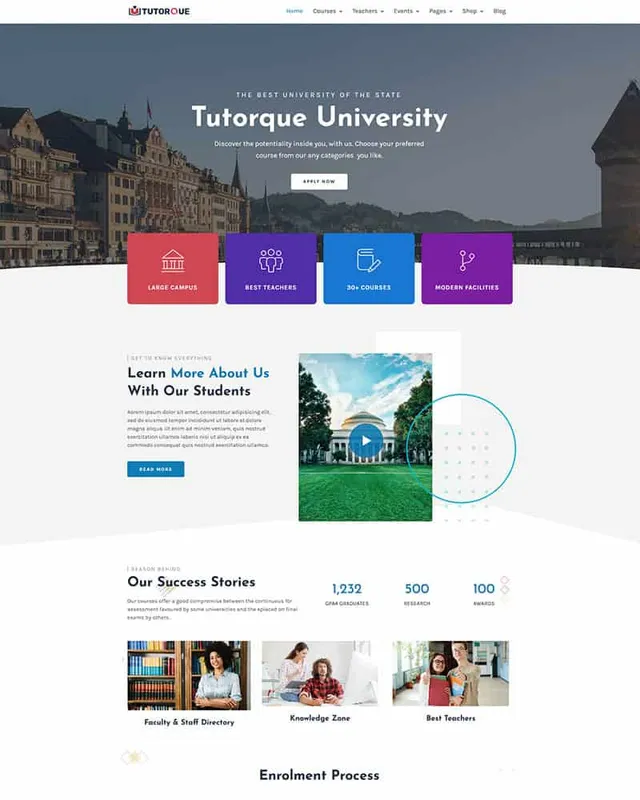Follow the Best Teachers caption link
The height and width of the screenshot is (800, 640).
point(451,718)
